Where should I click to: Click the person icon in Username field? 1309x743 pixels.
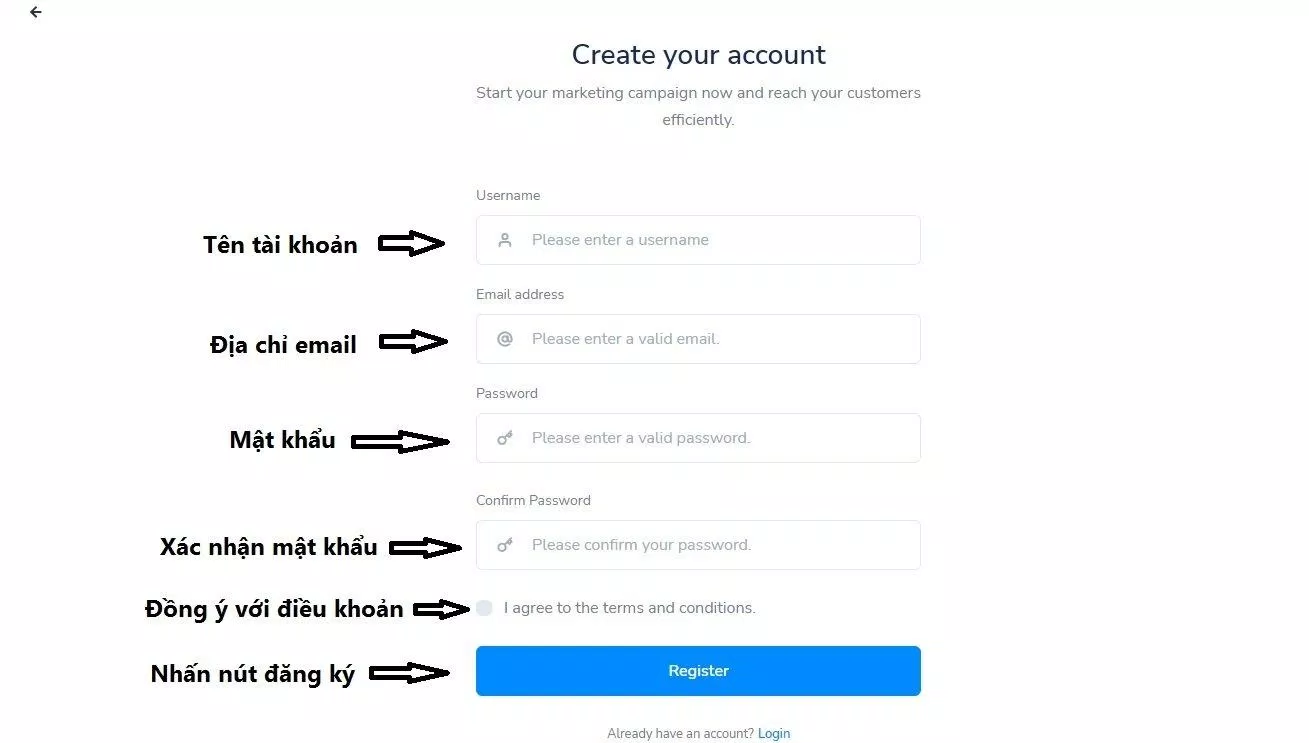[x=505, y=240]
